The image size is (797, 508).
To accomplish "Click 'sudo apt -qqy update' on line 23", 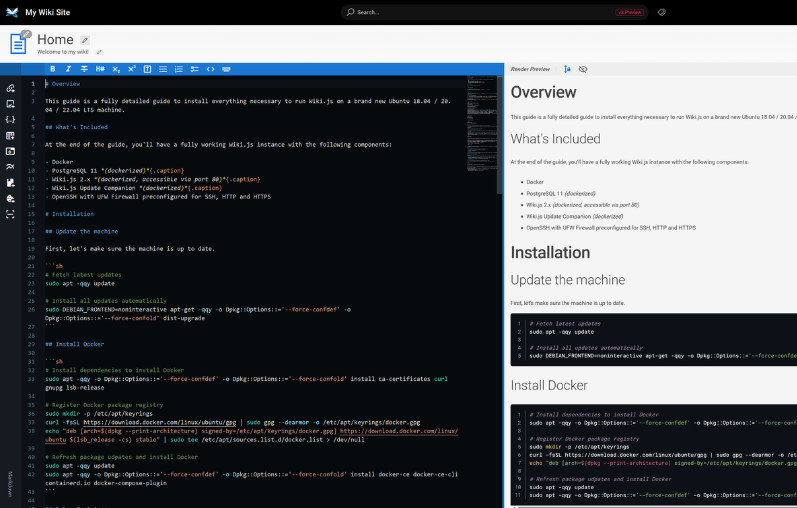I will 80,284.
